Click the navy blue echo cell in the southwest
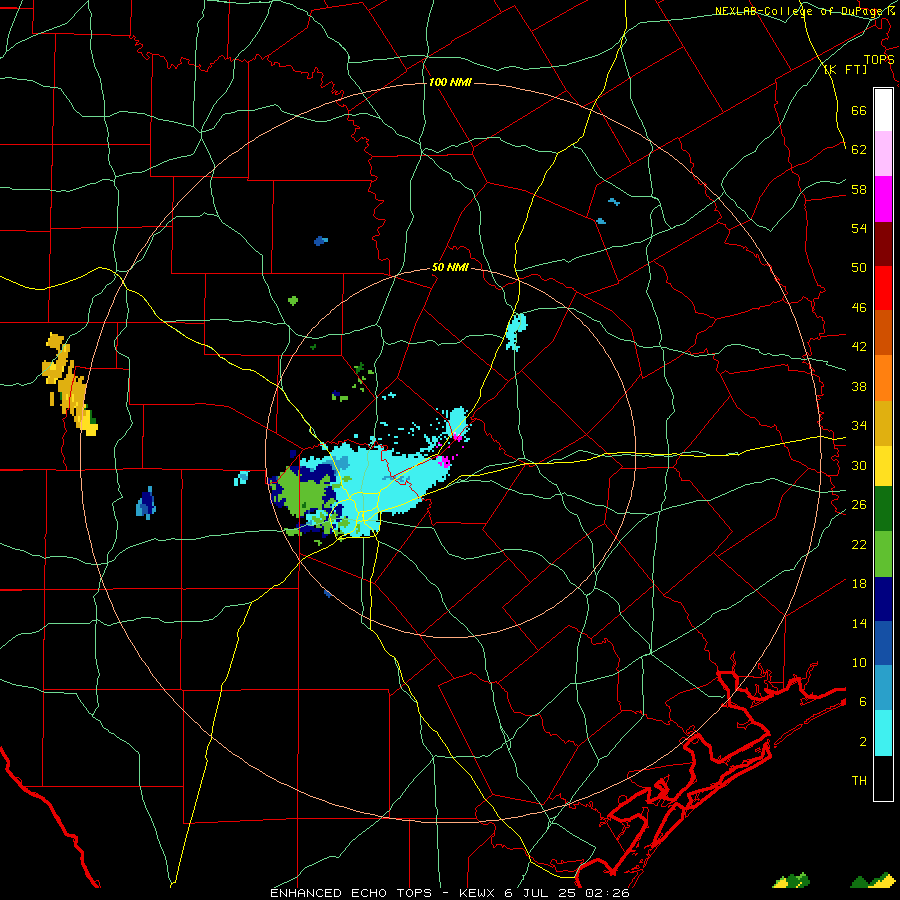The image size is (900, 900). [146, 503]
